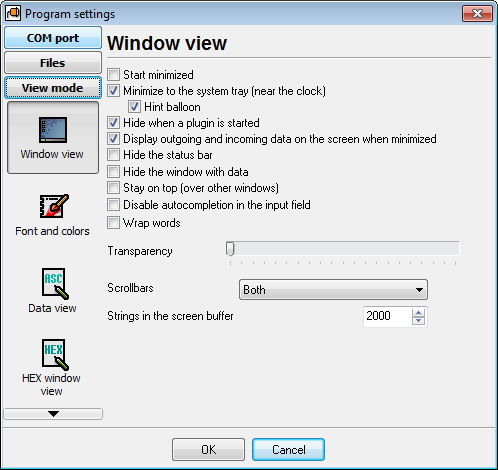Close the Program settings dialog
The height and width of the screenshot is (470, 498).
pyautogui.click(x=477, y=14)
